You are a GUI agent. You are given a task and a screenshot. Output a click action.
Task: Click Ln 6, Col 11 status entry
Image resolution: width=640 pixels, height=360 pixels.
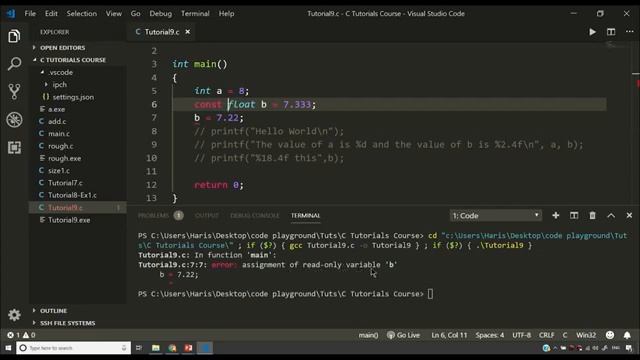(449, 335)
